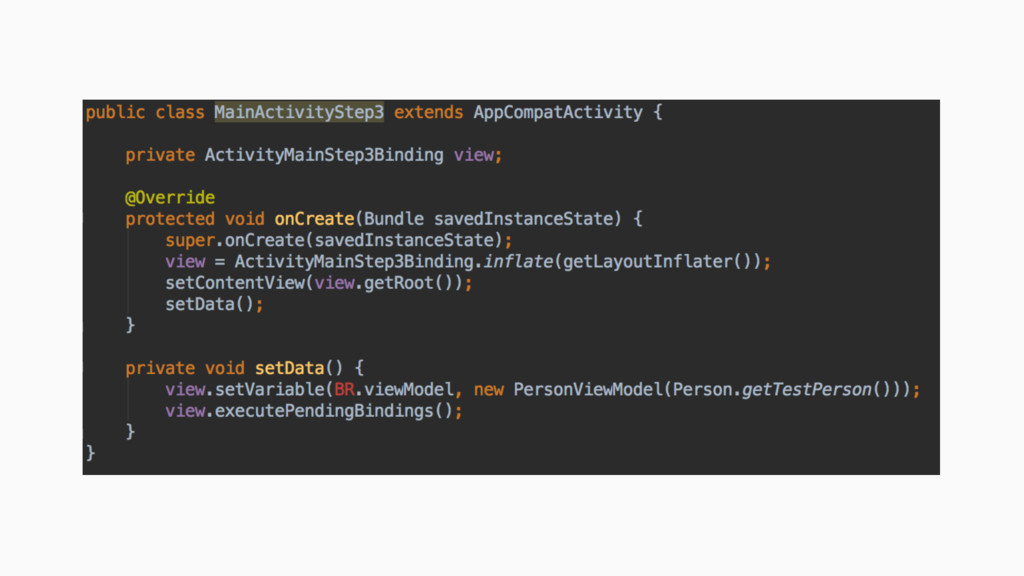Viewport: 1024px width, 576px height.
Task: Click setContentView method call
Action: click(234, 283)
